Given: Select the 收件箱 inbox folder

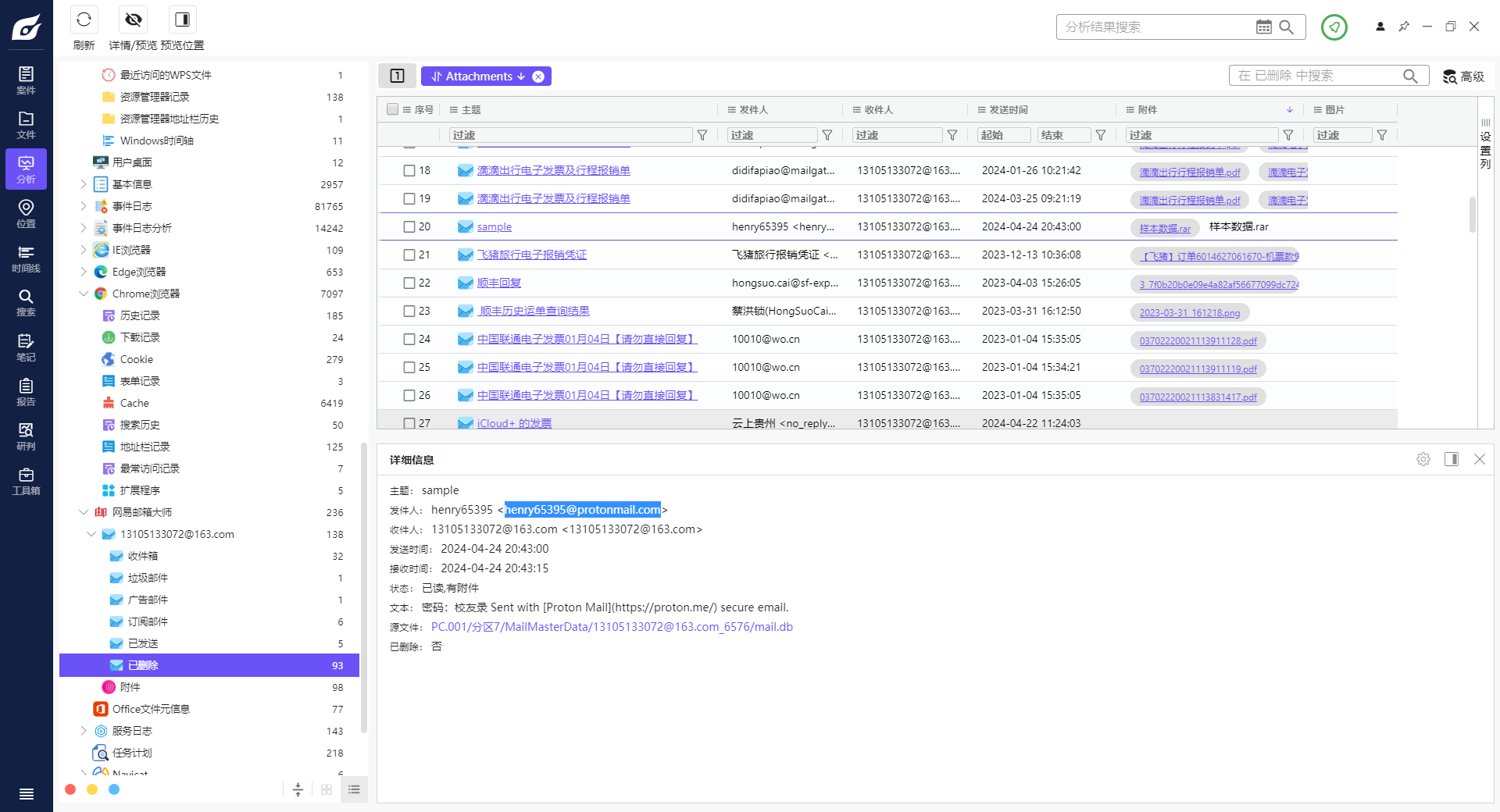Looking at the screenshot, I should [143, 557].
